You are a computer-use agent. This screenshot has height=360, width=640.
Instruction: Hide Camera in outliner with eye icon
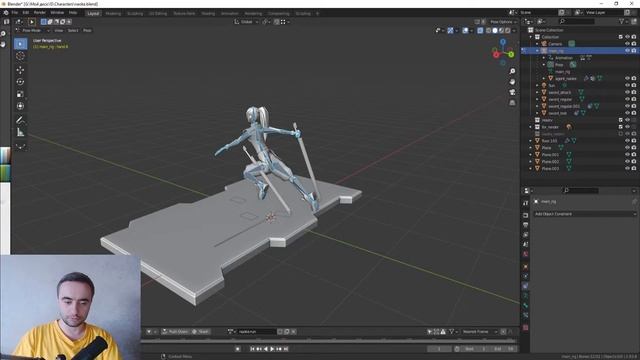click(x=627, y=44)
